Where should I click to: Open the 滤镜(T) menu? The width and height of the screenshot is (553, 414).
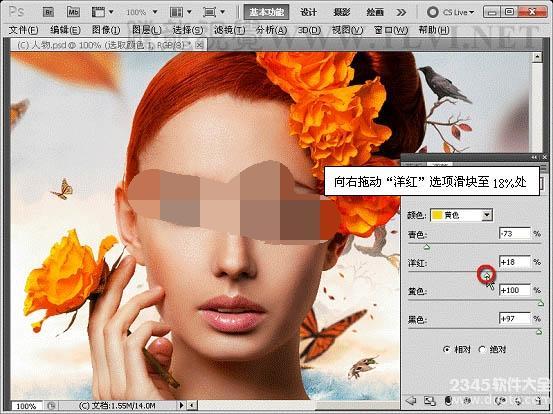pos(230,30)
